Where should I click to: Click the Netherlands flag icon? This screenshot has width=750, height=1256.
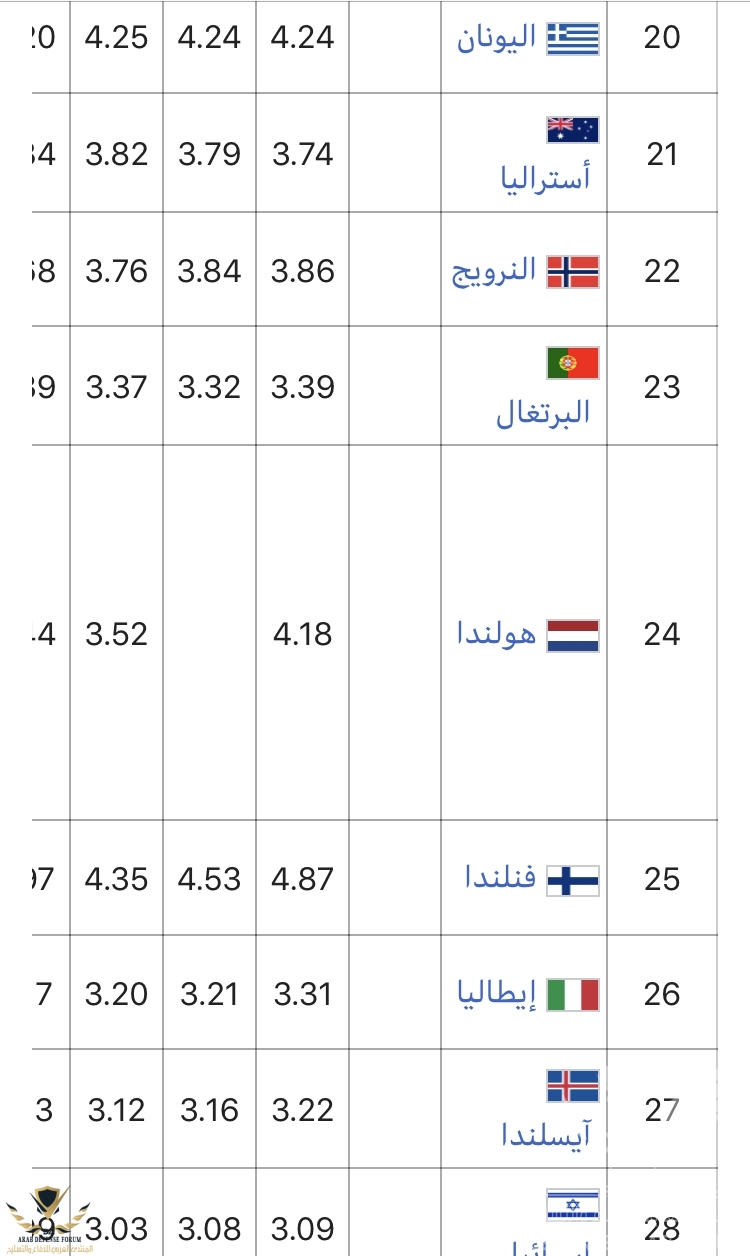click(573, 636)
